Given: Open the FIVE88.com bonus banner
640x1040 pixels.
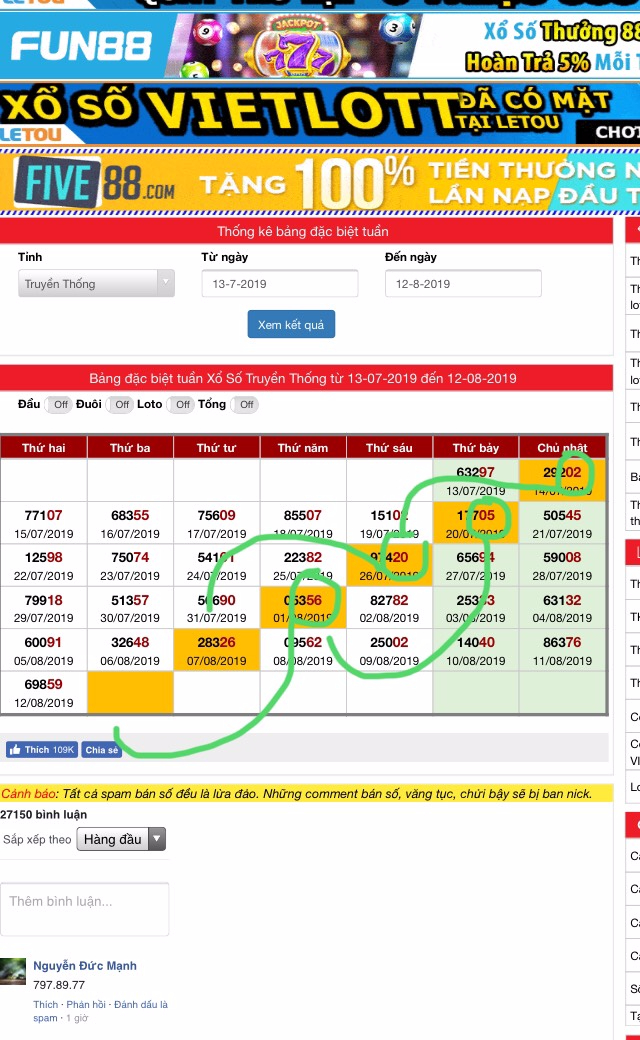Looking at the screenshot, I should [320, 182].
